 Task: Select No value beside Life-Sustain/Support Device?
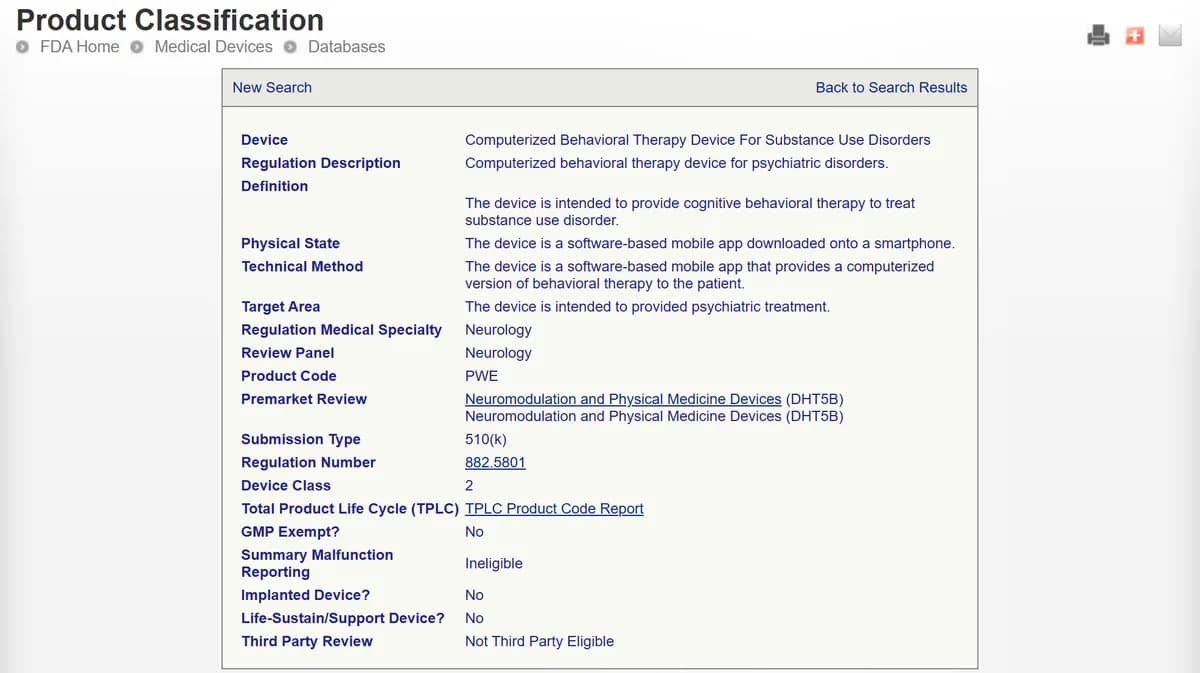474,618
